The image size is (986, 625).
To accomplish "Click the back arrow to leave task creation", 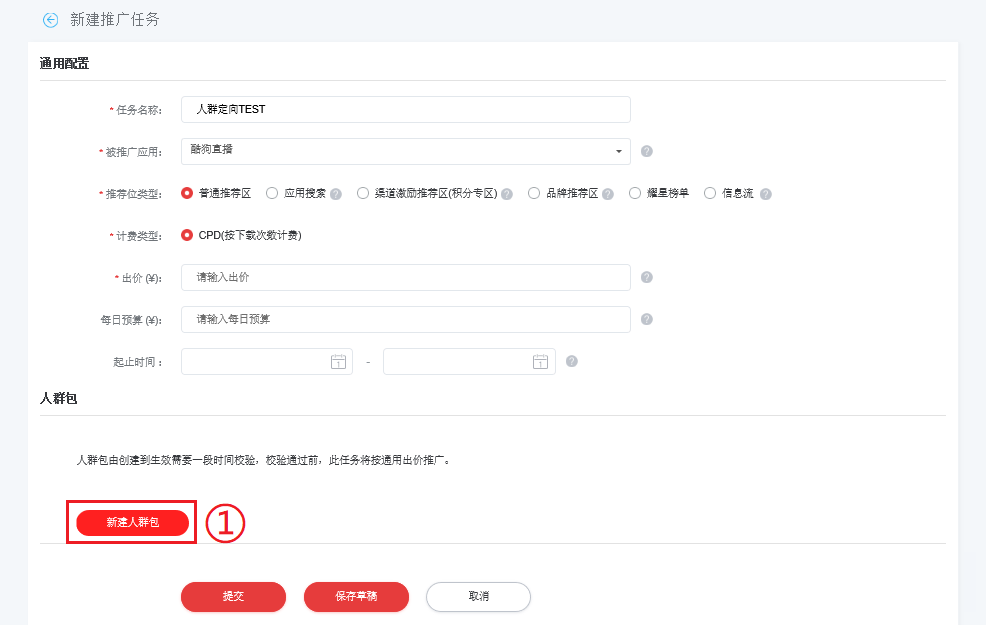I will point(49,19).
